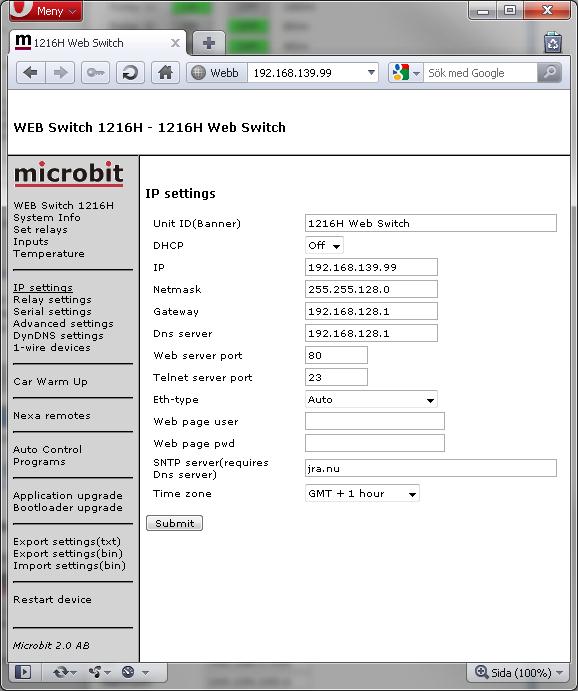Open Relay settings page
Viewport: 578px width, 691px height.
point(52,299)
